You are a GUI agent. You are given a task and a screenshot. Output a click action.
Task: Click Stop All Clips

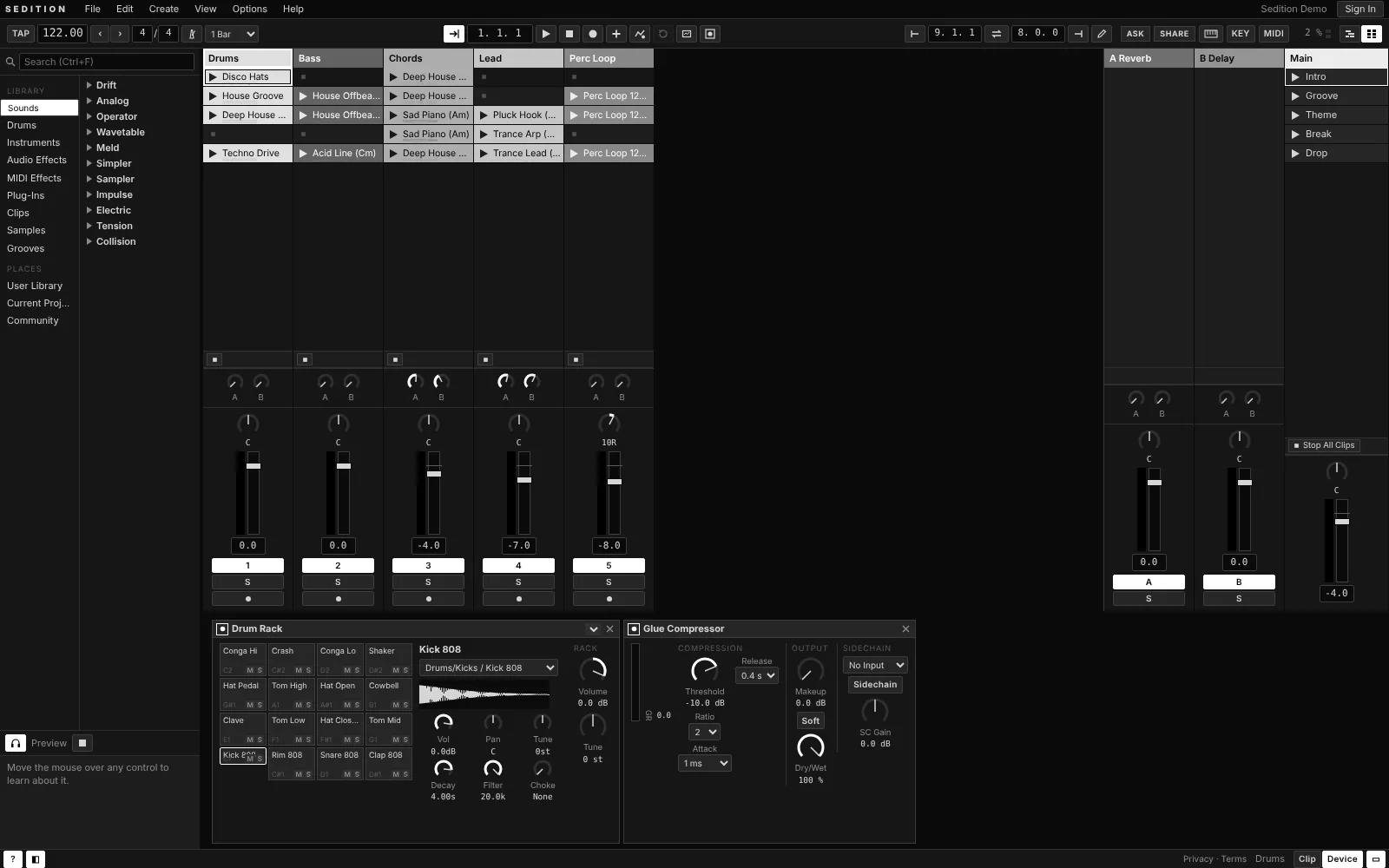pos(1324,445)
